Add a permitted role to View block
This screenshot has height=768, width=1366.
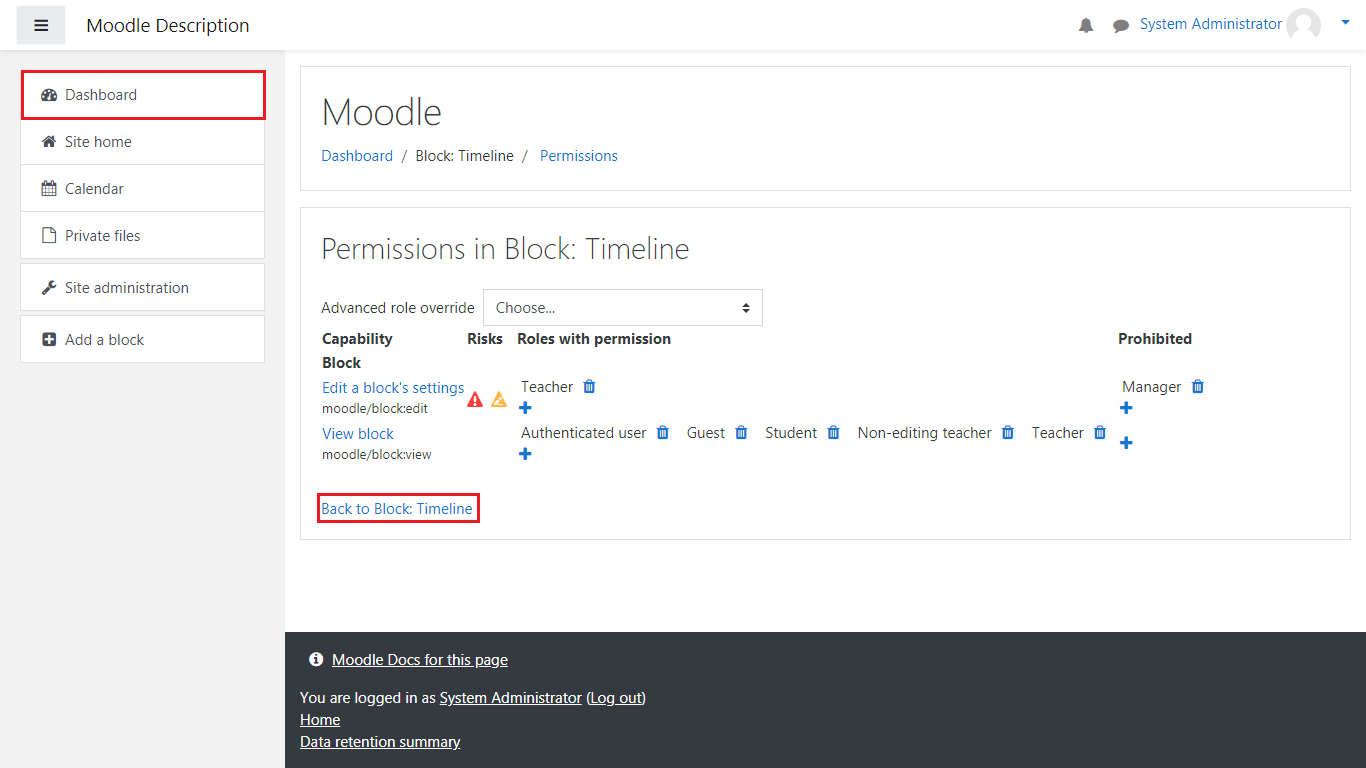526,454
